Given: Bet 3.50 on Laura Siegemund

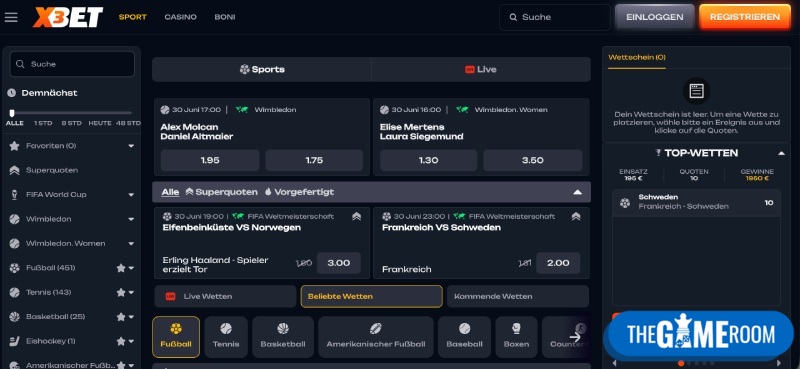Looking at the screenshot, I should (x=533, y=160).
